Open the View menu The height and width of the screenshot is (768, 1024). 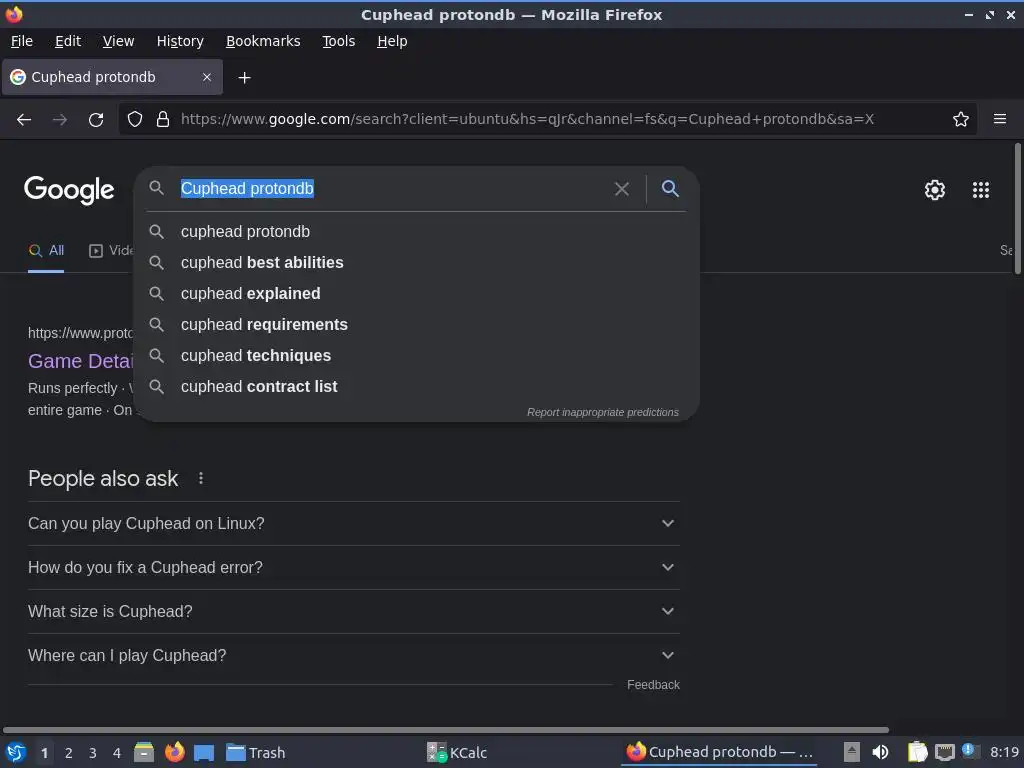tap(118, 41)
